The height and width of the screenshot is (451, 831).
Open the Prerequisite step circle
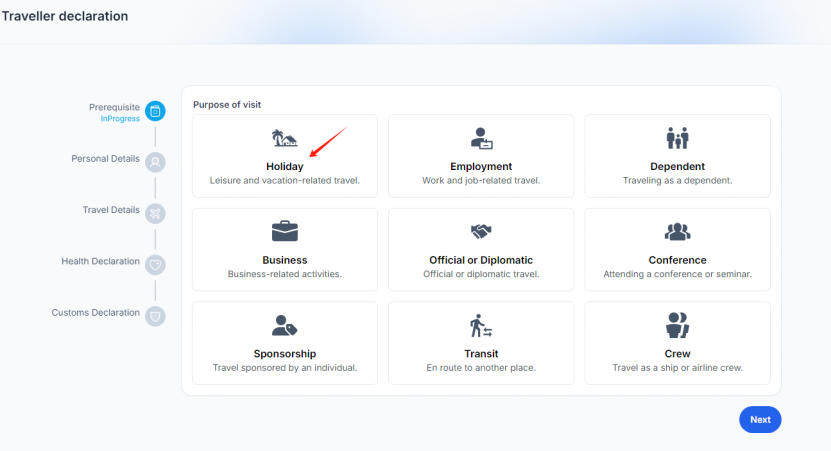point(155,111)
